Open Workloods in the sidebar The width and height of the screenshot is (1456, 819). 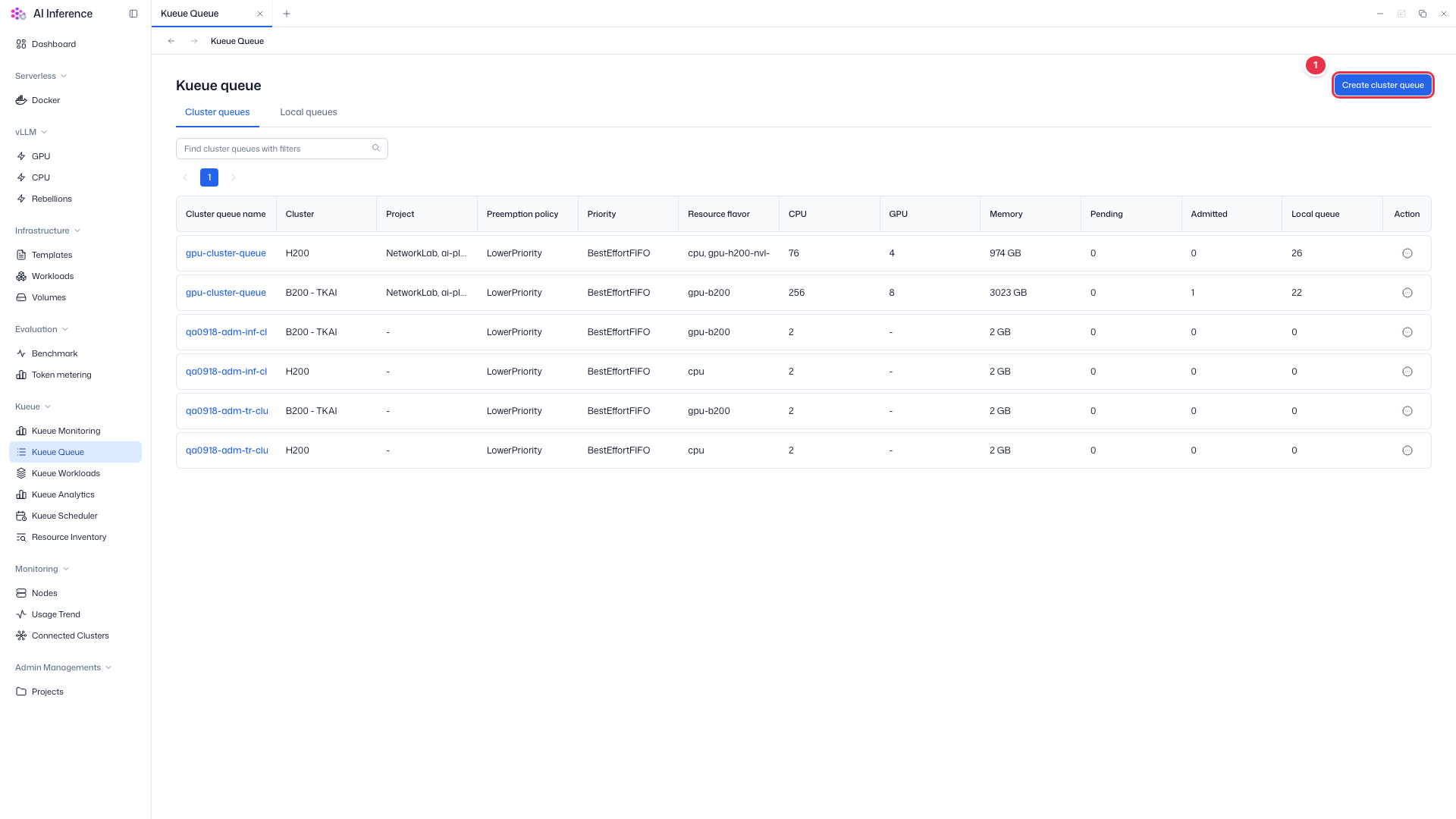(75, 276)
